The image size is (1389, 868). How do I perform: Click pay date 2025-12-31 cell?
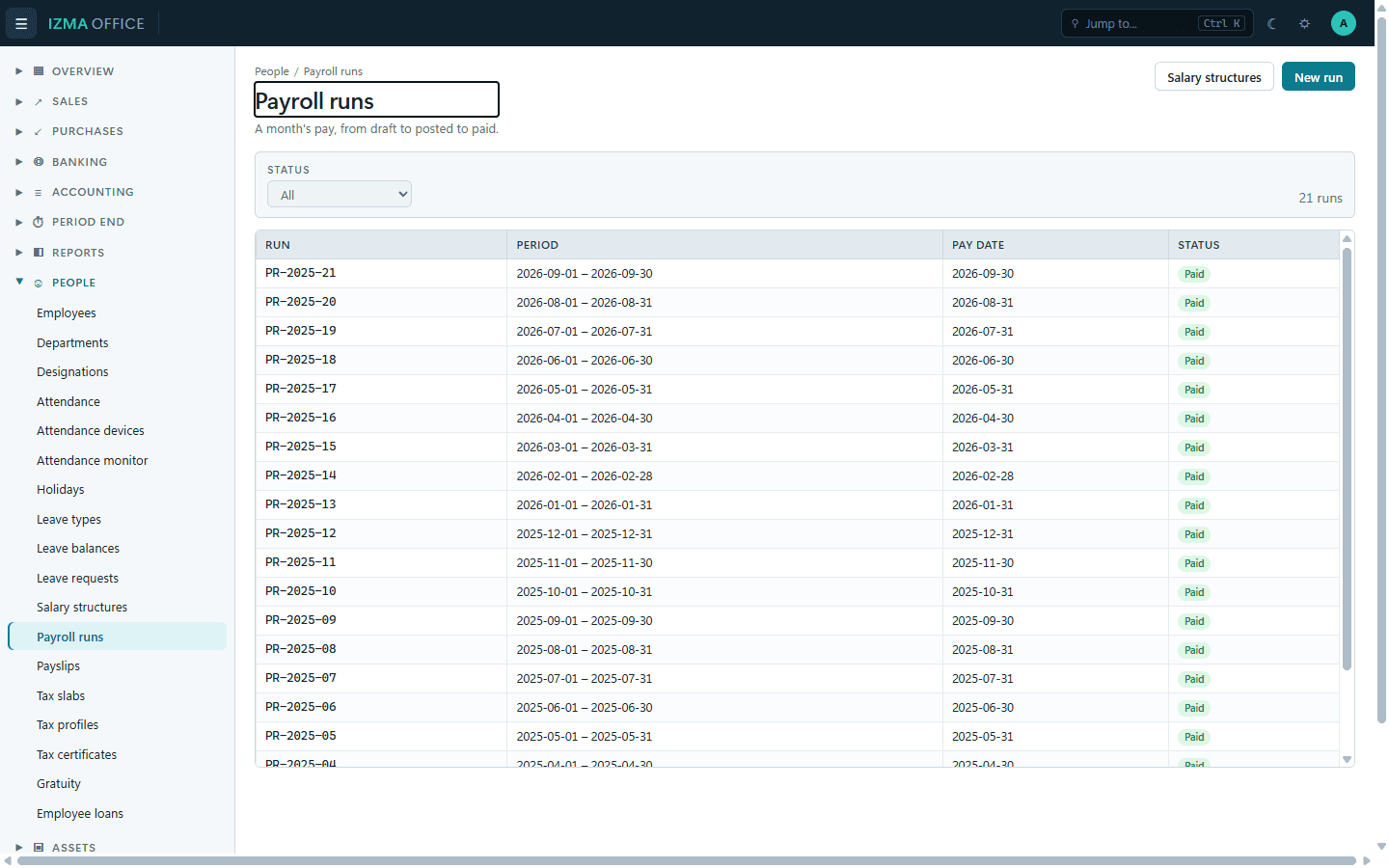tap(1055, 534)
